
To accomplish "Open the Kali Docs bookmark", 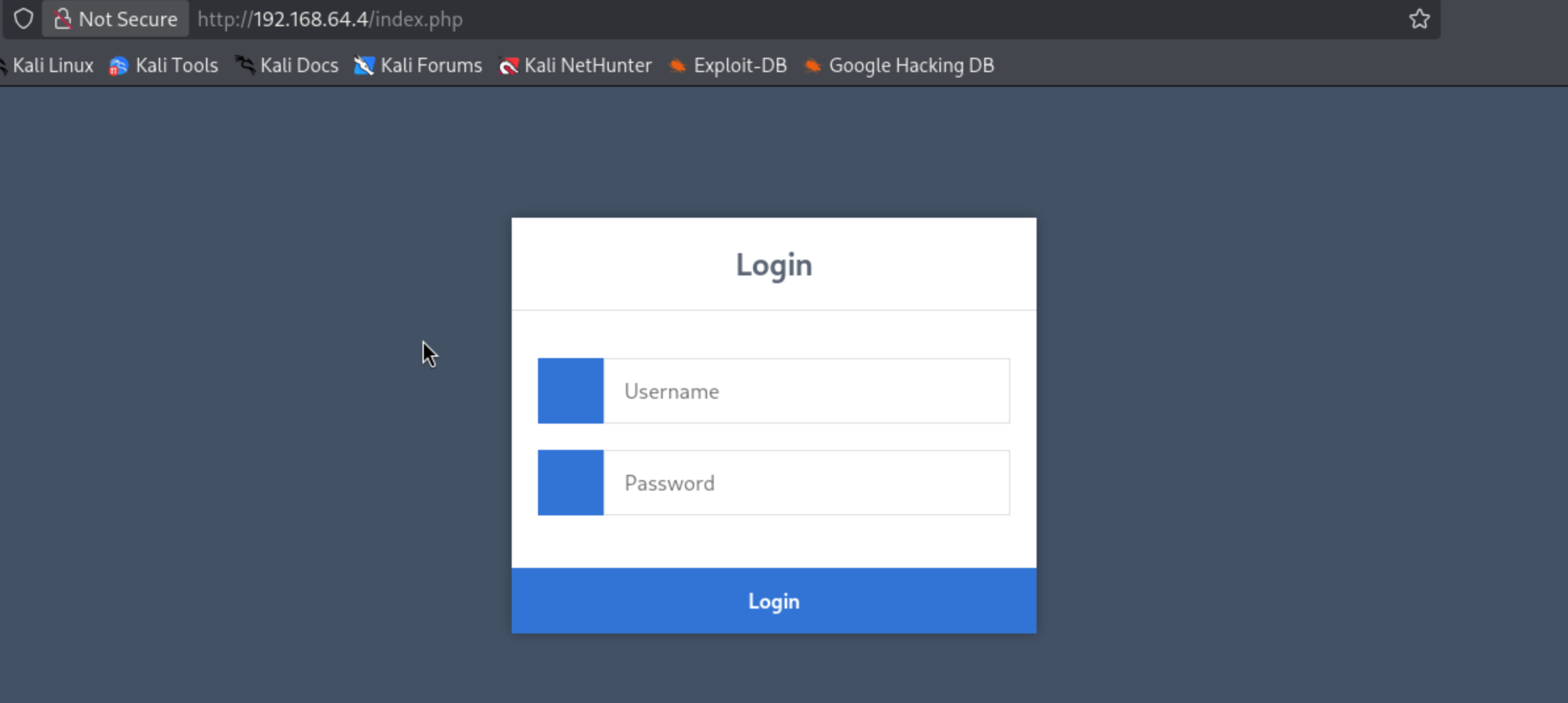I will coord(287,66).
